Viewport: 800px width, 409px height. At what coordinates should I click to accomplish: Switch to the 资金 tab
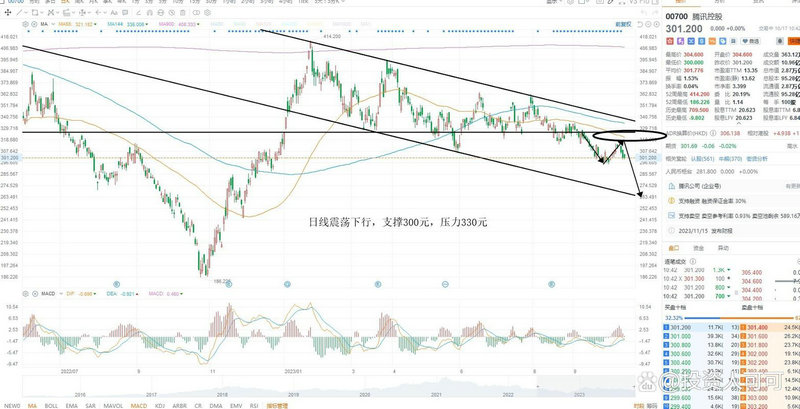pos(698,247)
